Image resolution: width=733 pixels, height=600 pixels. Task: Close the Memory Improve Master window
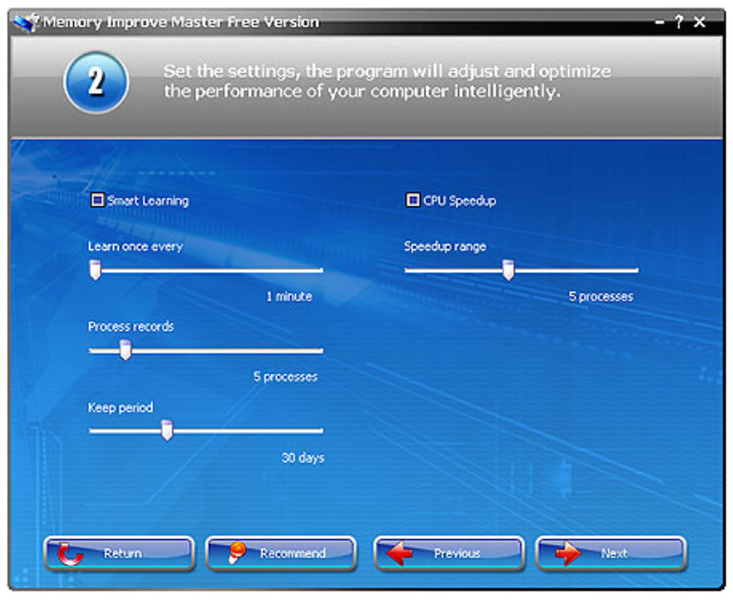pyautogui.click(x=699, y=22)
